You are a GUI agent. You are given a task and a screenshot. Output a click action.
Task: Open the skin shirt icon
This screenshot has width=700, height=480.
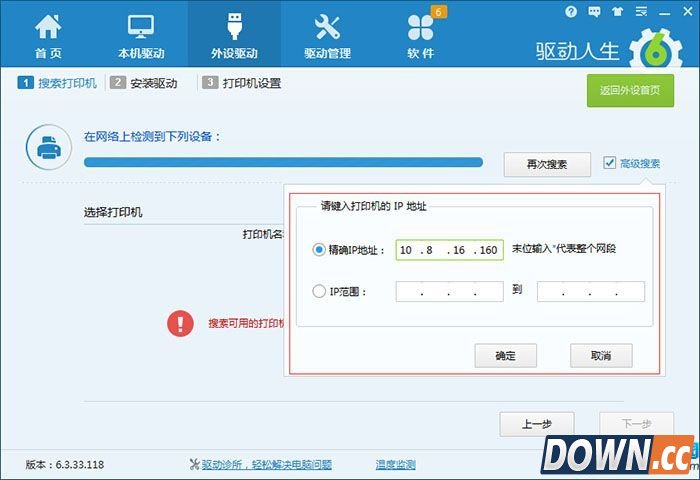click(618, 12)
